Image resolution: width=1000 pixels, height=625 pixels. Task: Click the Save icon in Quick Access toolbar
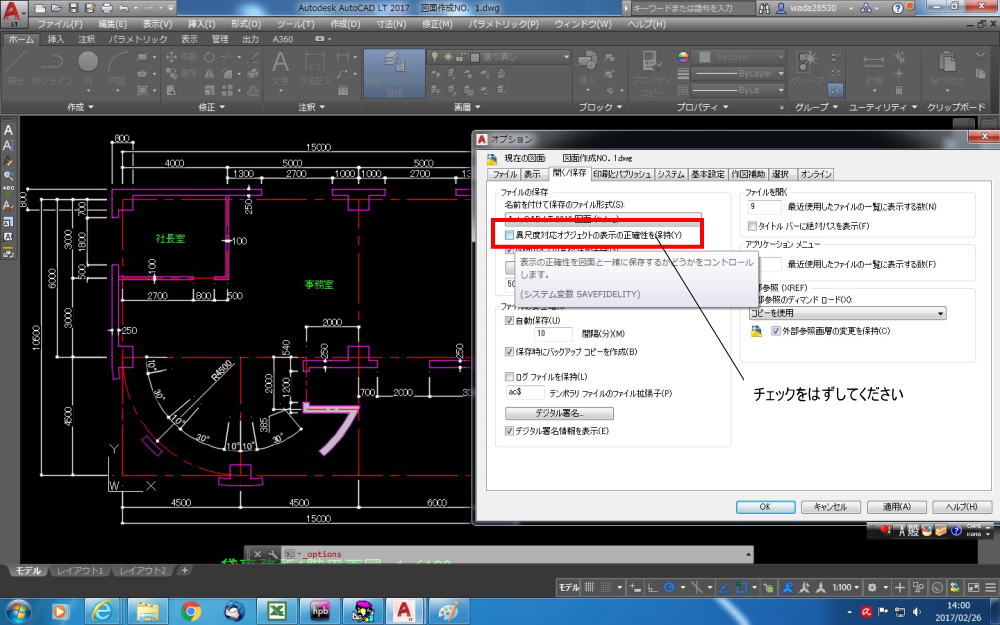[x=73, y=8]
